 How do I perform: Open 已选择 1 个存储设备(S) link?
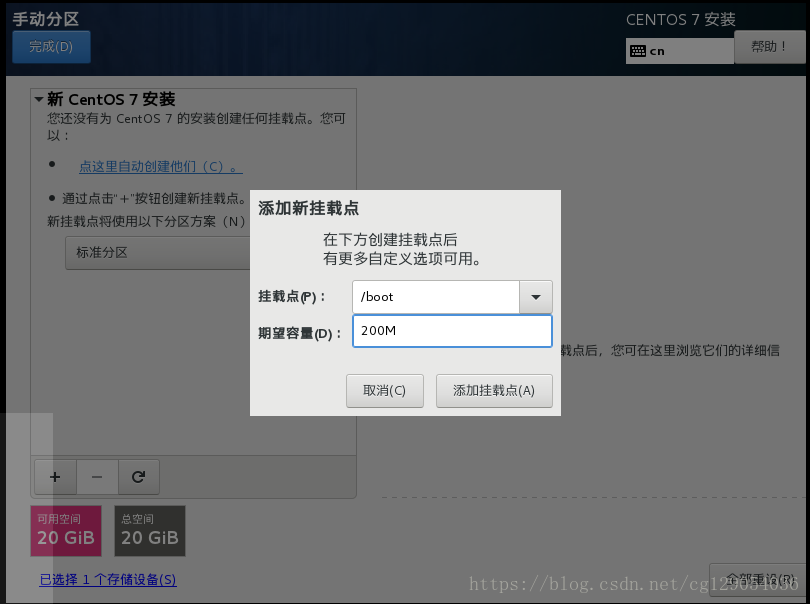click(108, 580)
